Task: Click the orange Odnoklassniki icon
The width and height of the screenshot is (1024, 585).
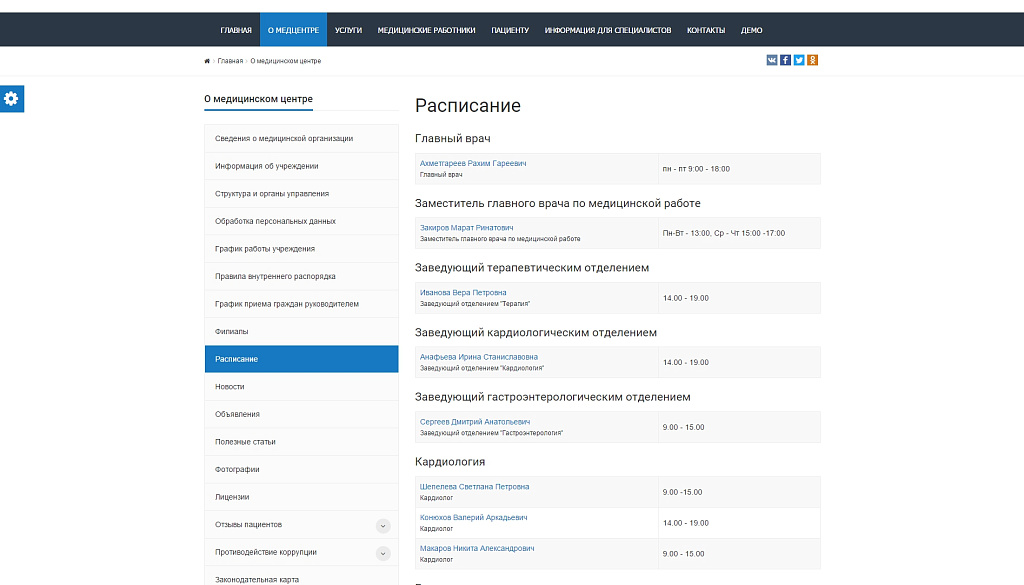Action: coord(812,60)
